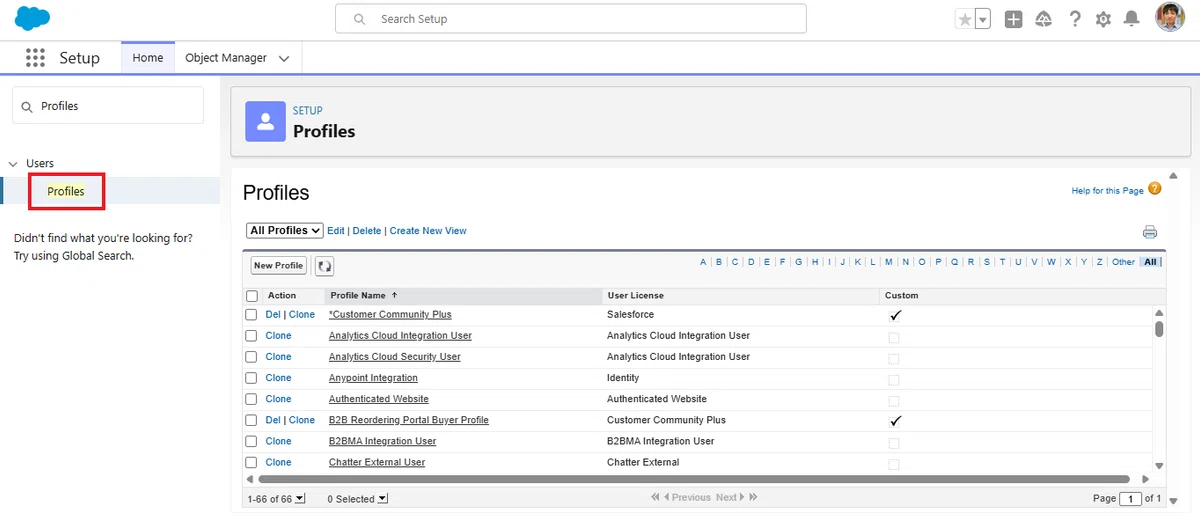1200x521 pixels.
Task: Open the favorites list dropdown arrow
Action: (x=983, y=19)
